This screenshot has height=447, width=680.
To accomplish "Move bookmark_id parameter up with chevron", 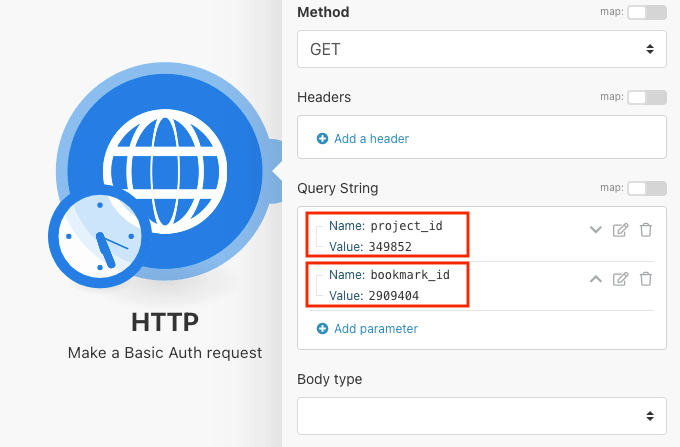I will pyautogui.click(x=596, y=279).
